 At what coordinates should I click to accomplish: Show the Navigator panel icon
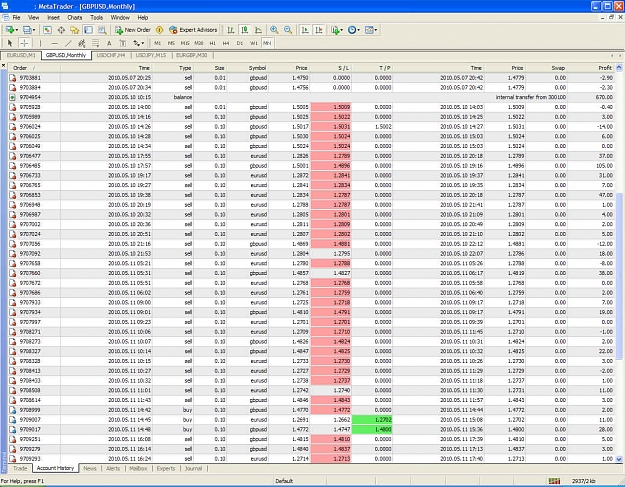tap(75, 30)
